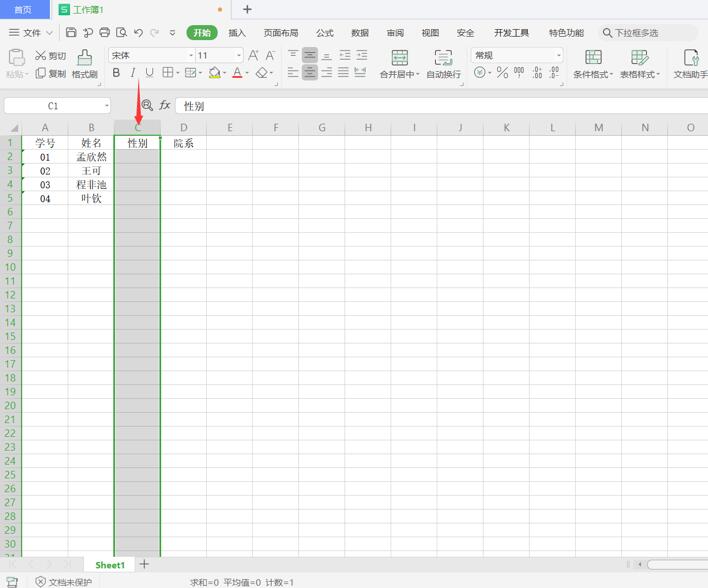Open the File (文件) menu
The height and width of the screenshot is (588, 708).
point(31,33)
